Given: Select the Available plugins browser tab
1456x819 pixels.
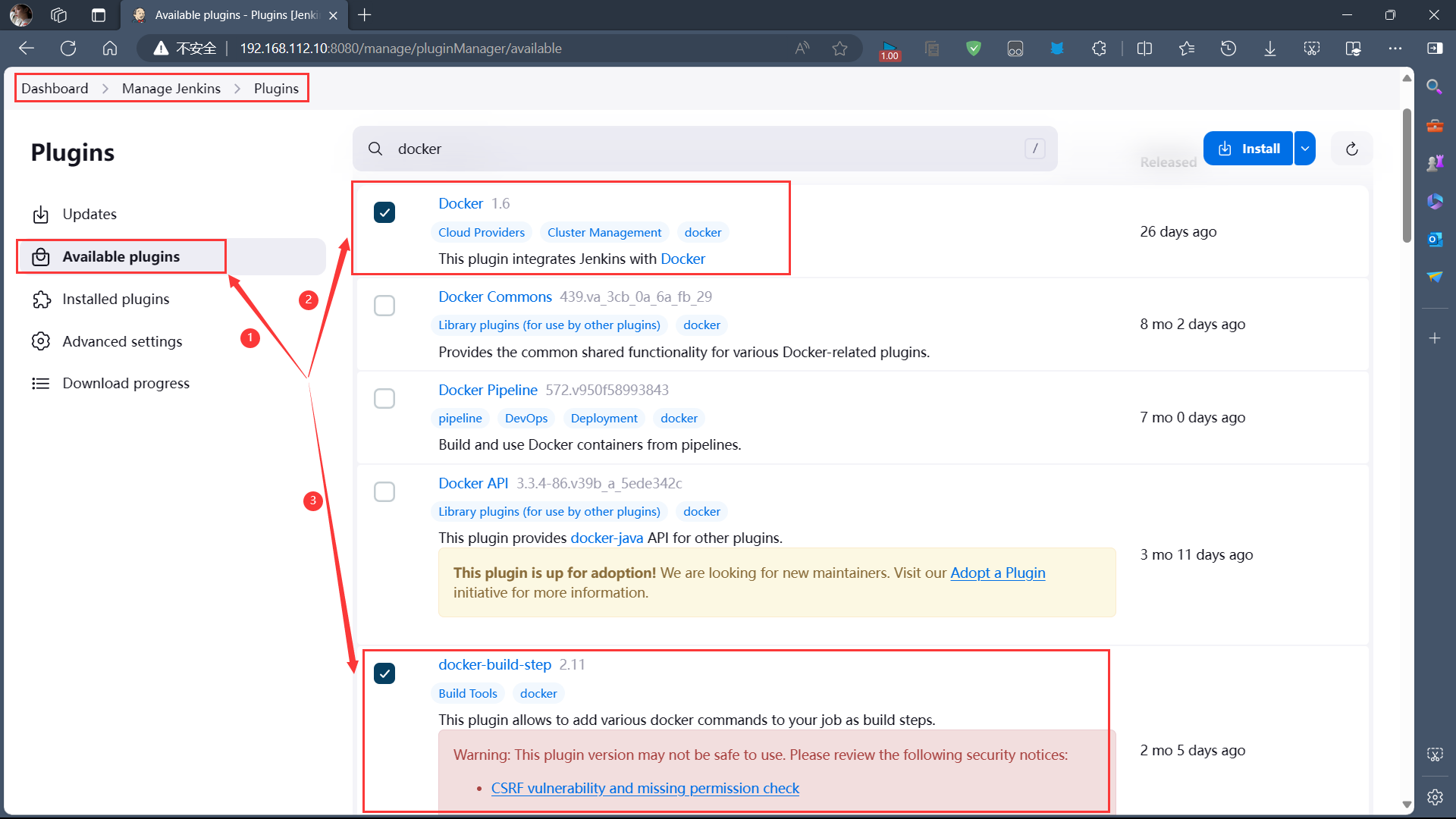Looking at the screenshot, I should [234, 15].
